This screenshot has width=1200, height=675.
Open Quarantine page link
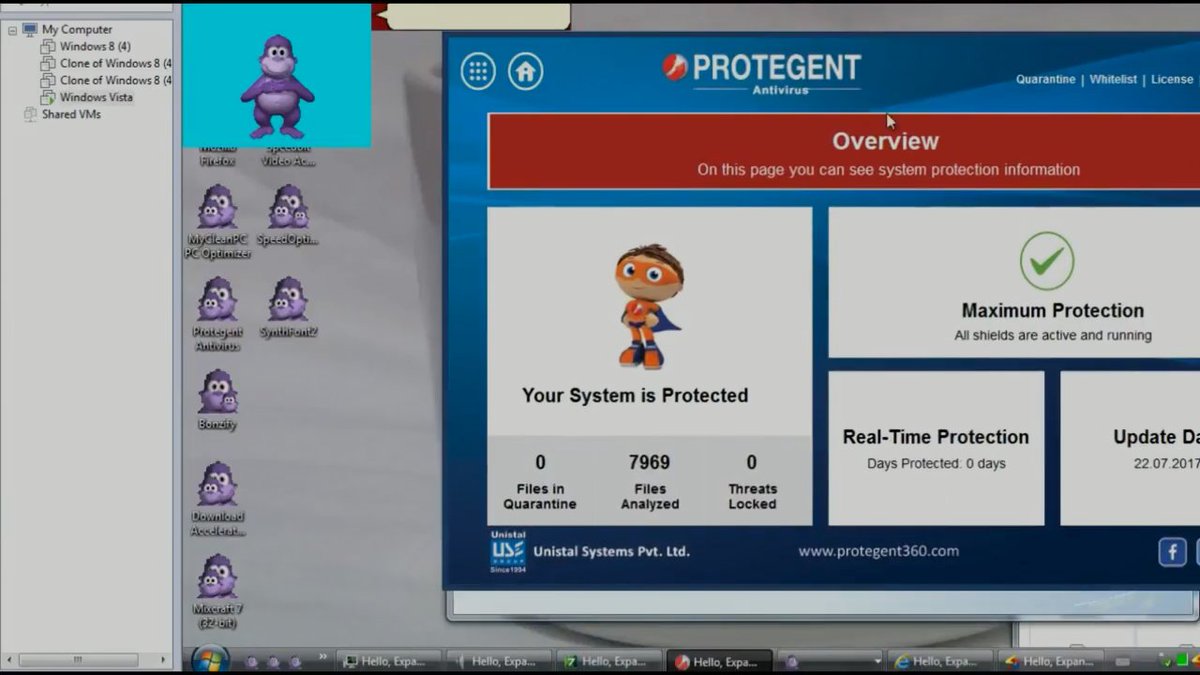[1046, 79]
